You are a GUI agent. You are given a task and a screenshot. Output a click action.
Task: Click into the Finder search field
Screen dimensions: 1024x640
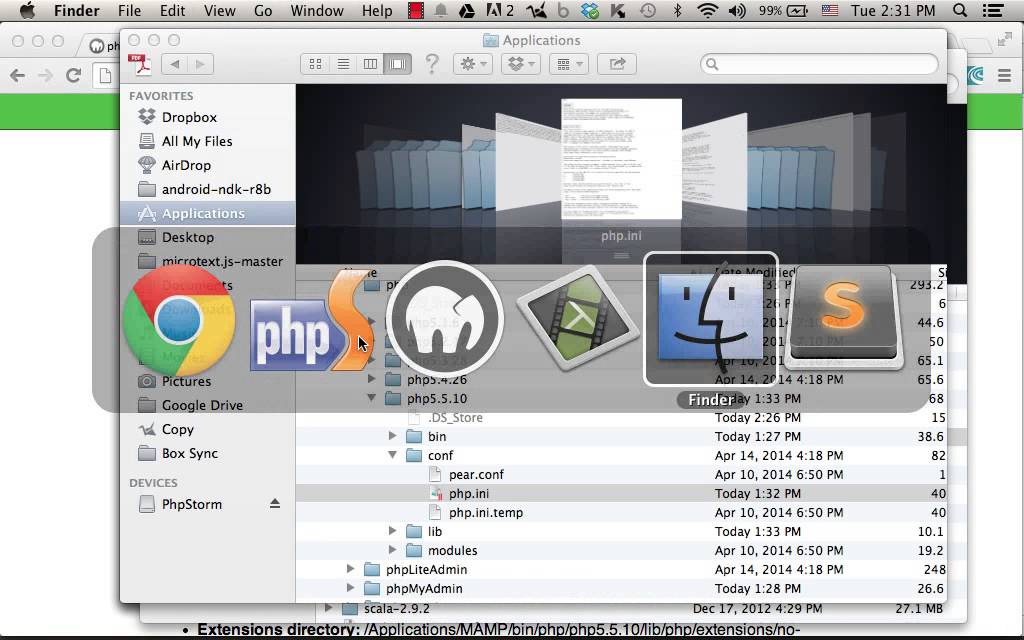(819, 64)
